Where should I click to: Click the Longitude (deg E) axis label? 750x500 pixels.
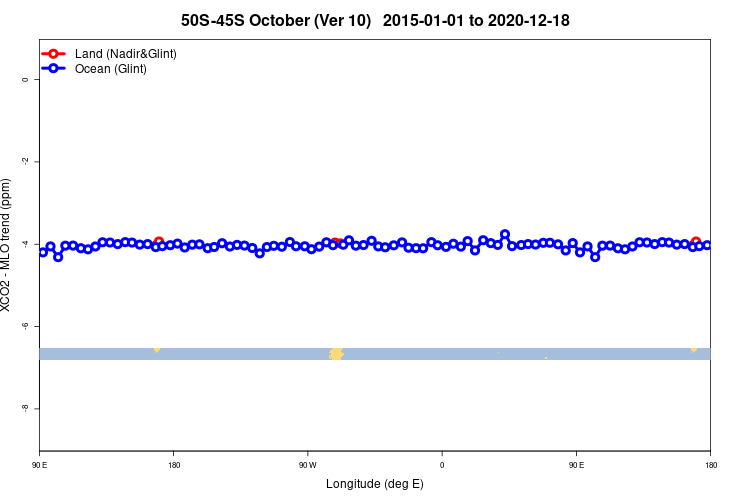coord(375,484)
